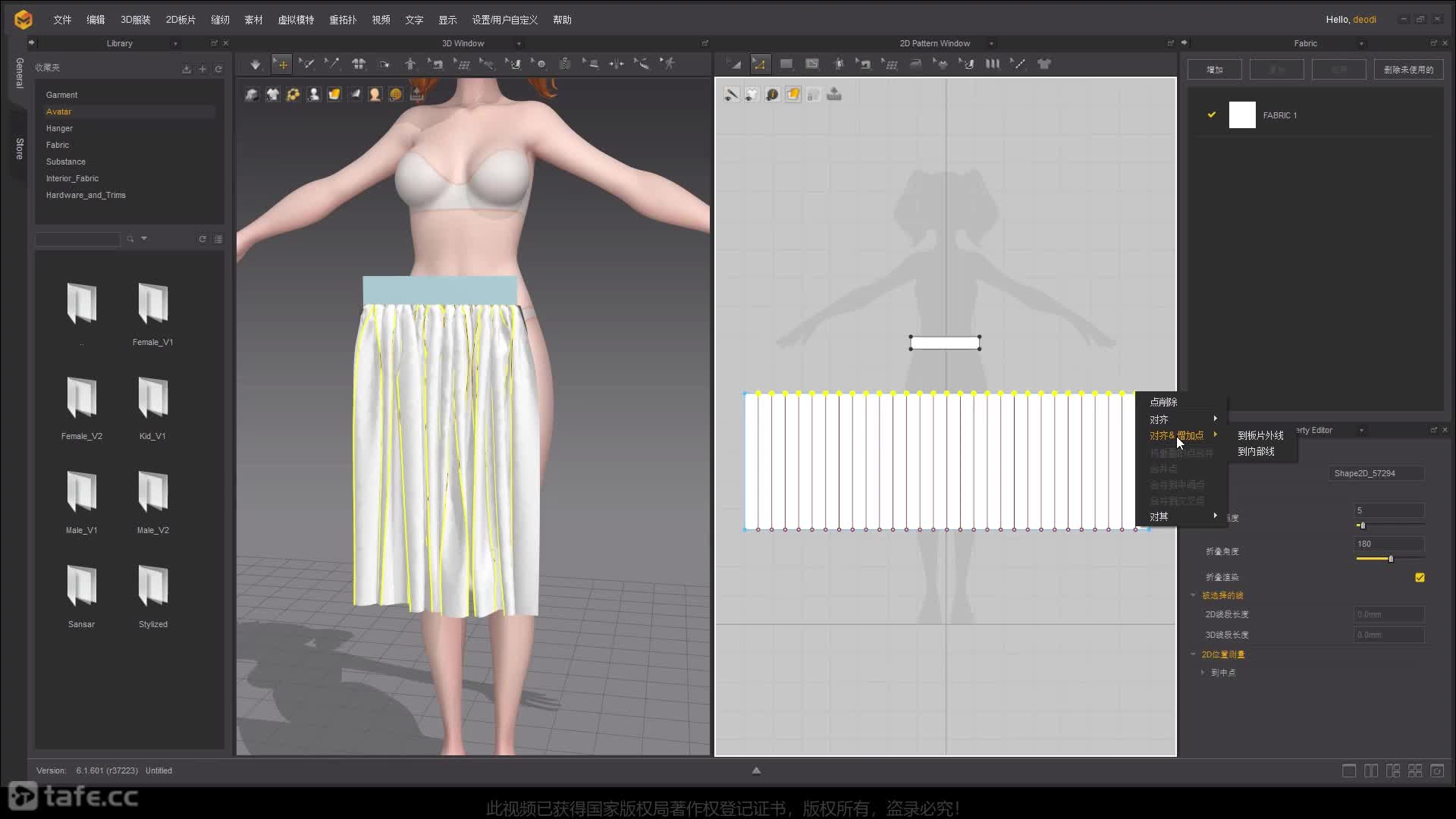The image size is (1456, 819).
Task: Open the 文件 menu
Action: [x=62, y=20]
